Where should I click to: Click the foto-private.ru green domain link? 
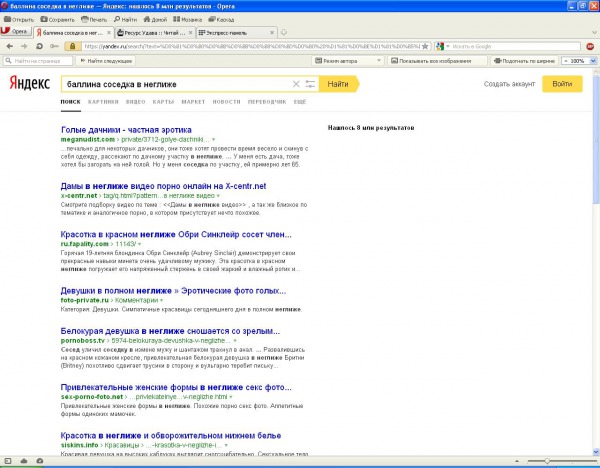coord(85,300)
